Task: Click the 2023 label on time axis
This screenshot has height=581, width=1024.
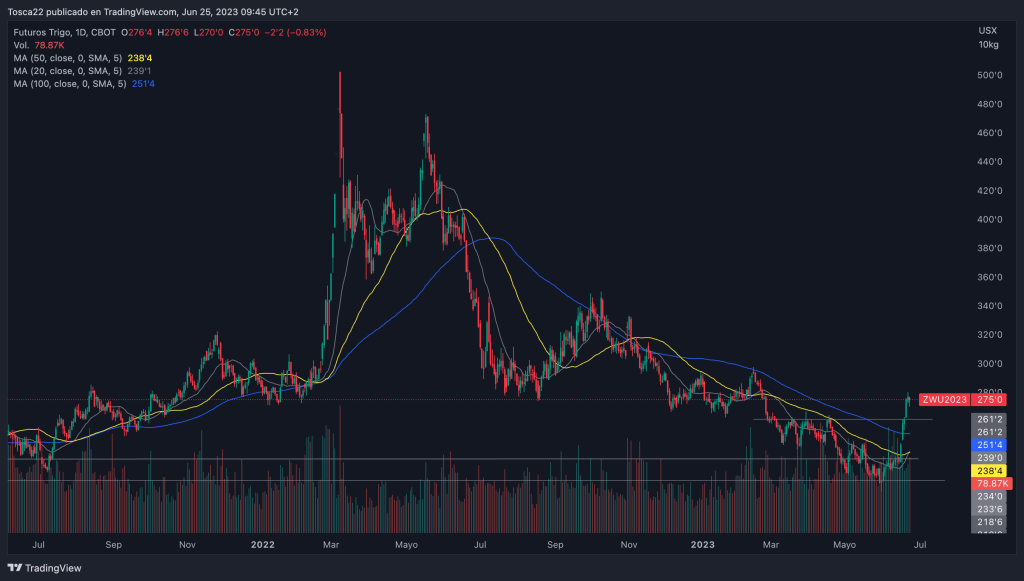Action: click(703, 545)
